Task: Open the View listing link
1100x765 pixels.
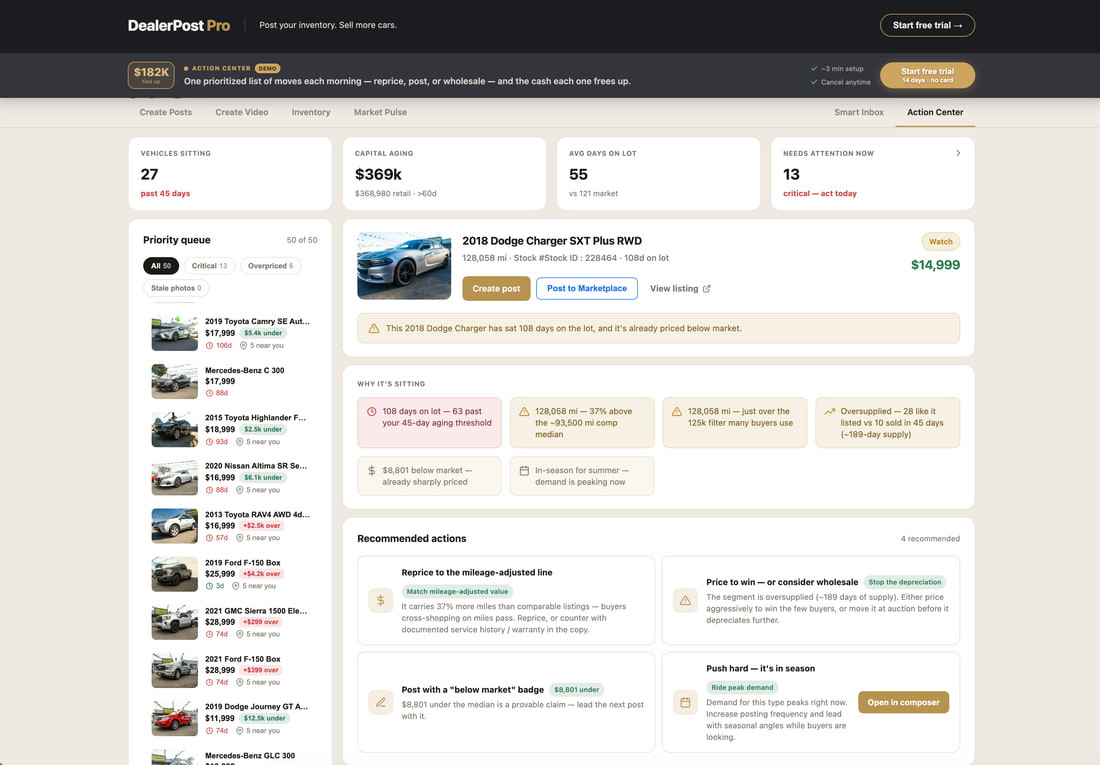Action: pyautogui.click(x=680, y=288)
